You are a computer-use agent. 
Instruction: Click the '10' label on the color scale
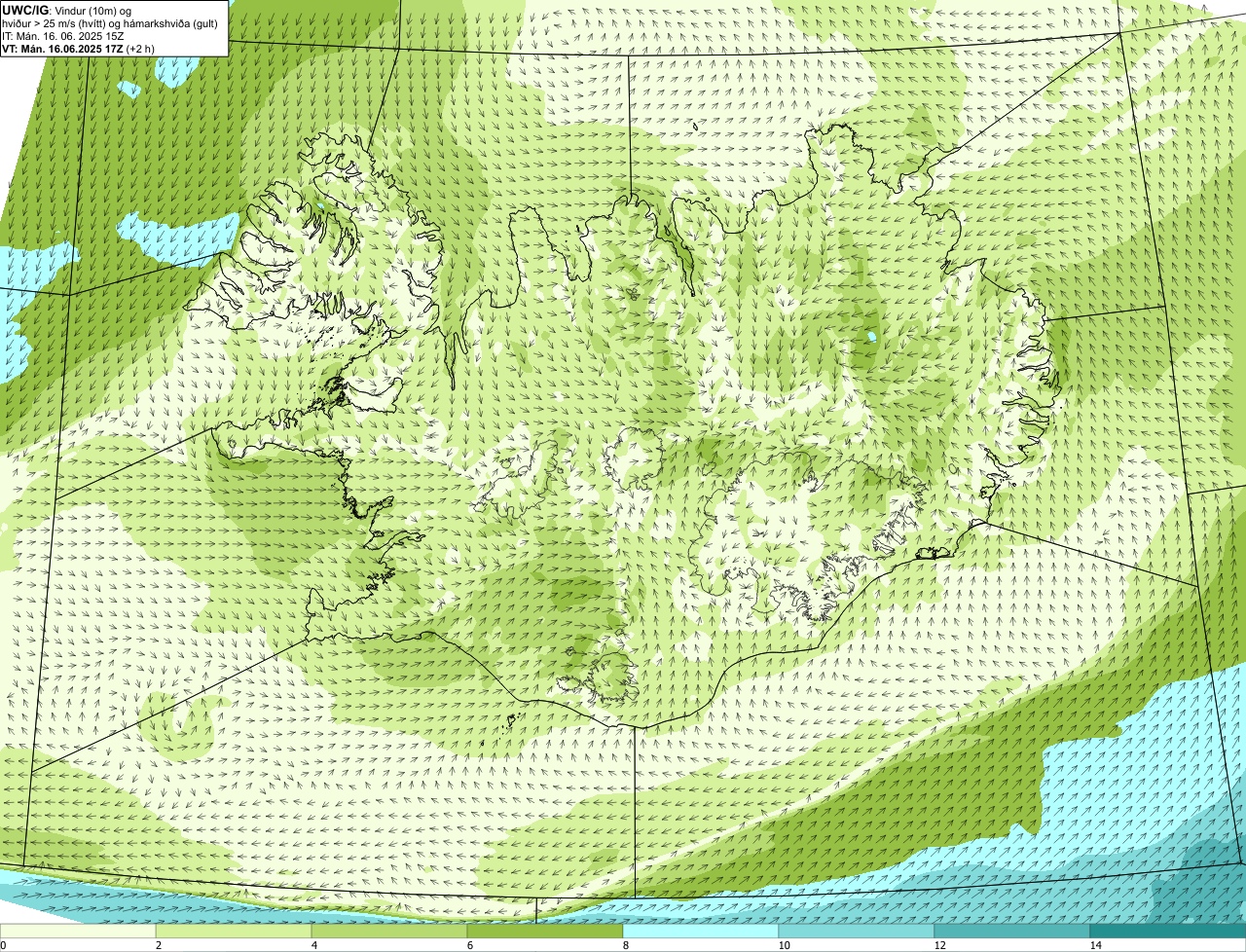(784, 945)
